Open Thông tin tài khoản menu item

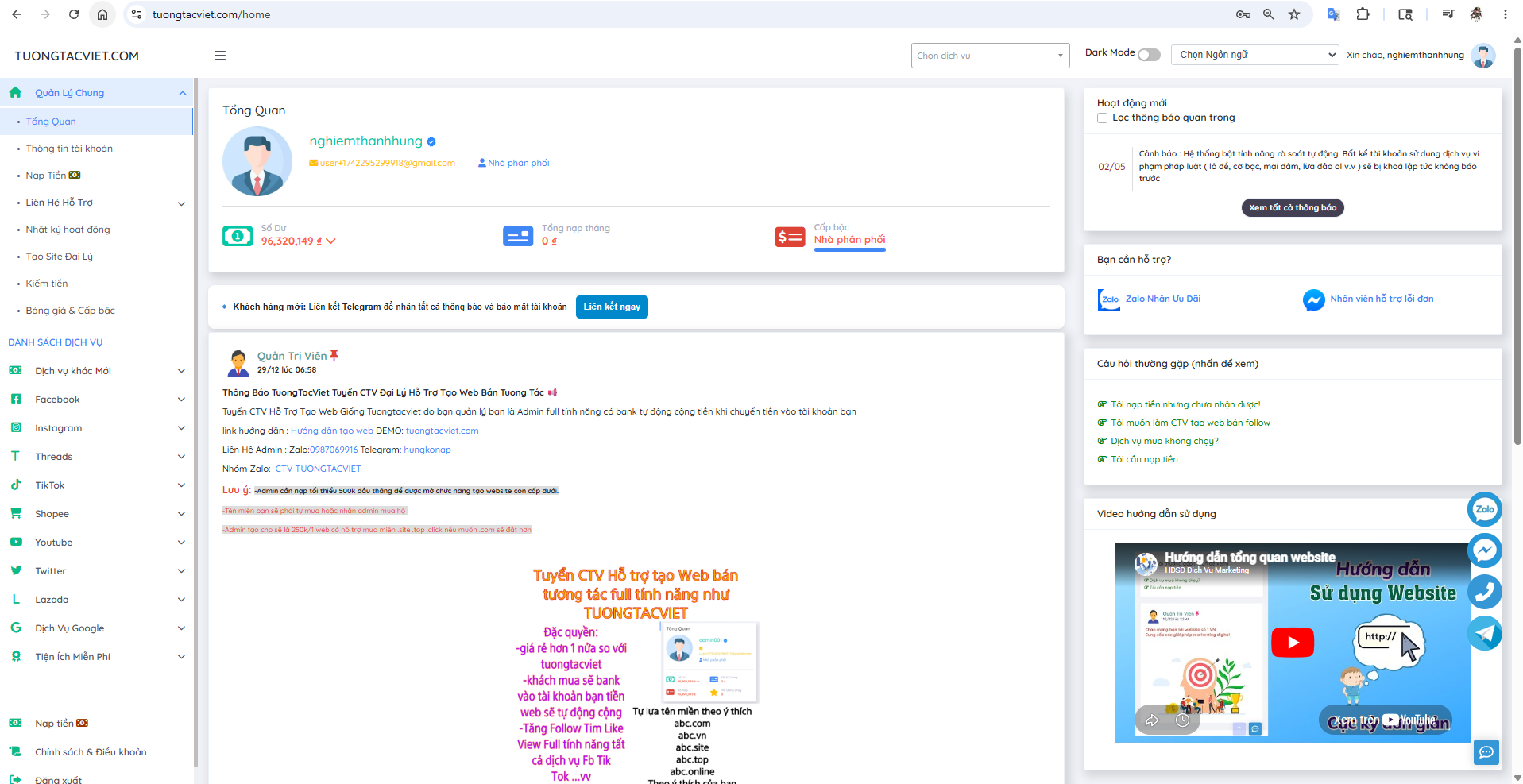coord(96,149)
